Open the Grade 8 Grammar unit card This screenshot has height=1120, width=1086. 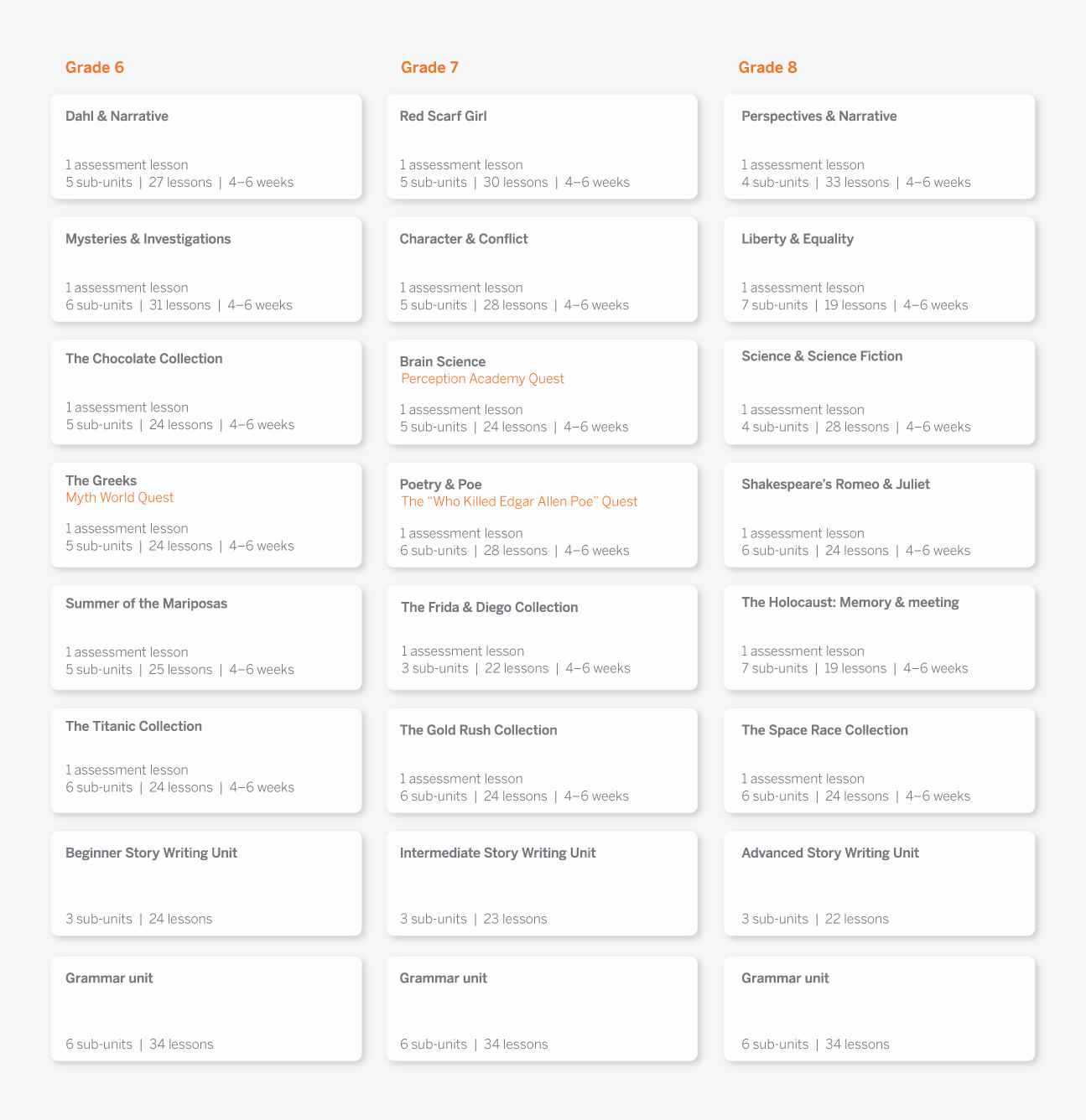click(x=878, y=1008)
